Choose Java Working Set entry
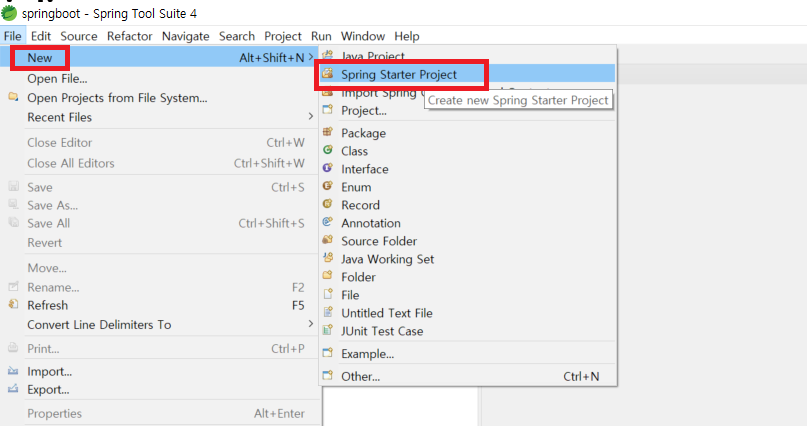This screenshot has width=807, height=426. pyautogui.click(x=467, y=259)
